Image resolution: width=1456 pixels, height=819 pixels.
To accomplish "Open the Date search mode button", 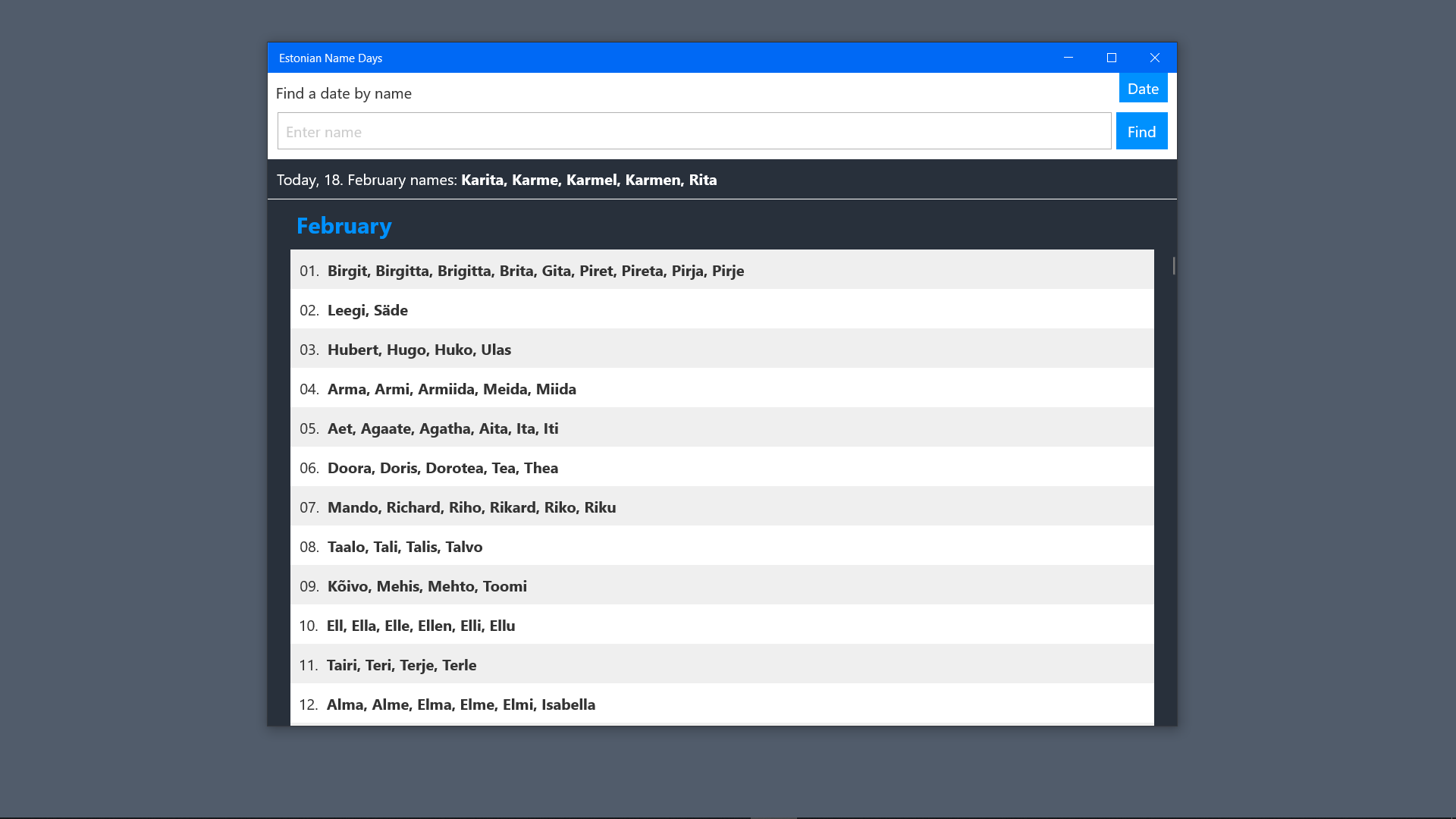I will 1143,88.
